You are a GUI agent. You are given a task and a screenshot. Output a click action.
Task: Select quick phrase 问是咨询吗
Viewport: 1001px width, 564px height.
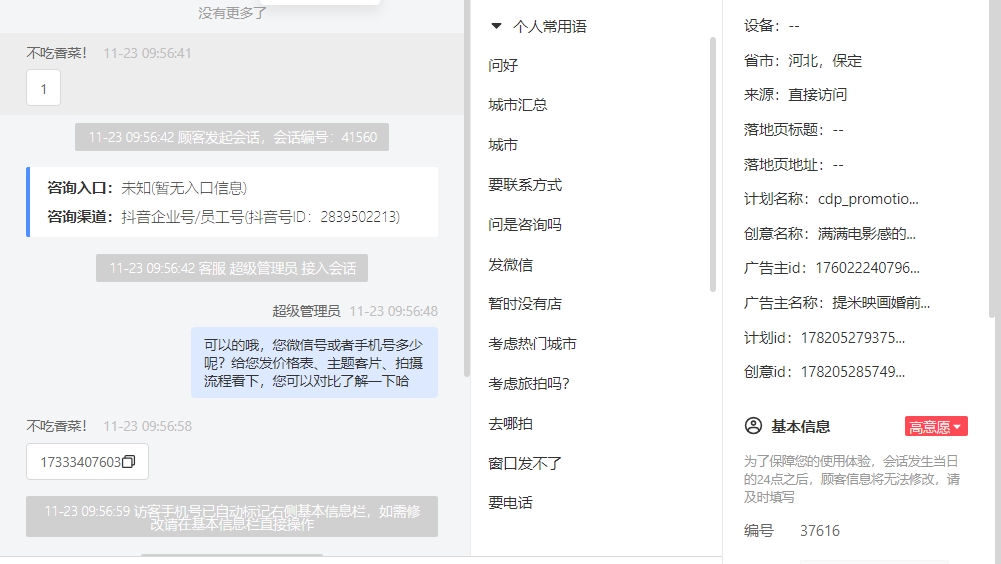525,225
